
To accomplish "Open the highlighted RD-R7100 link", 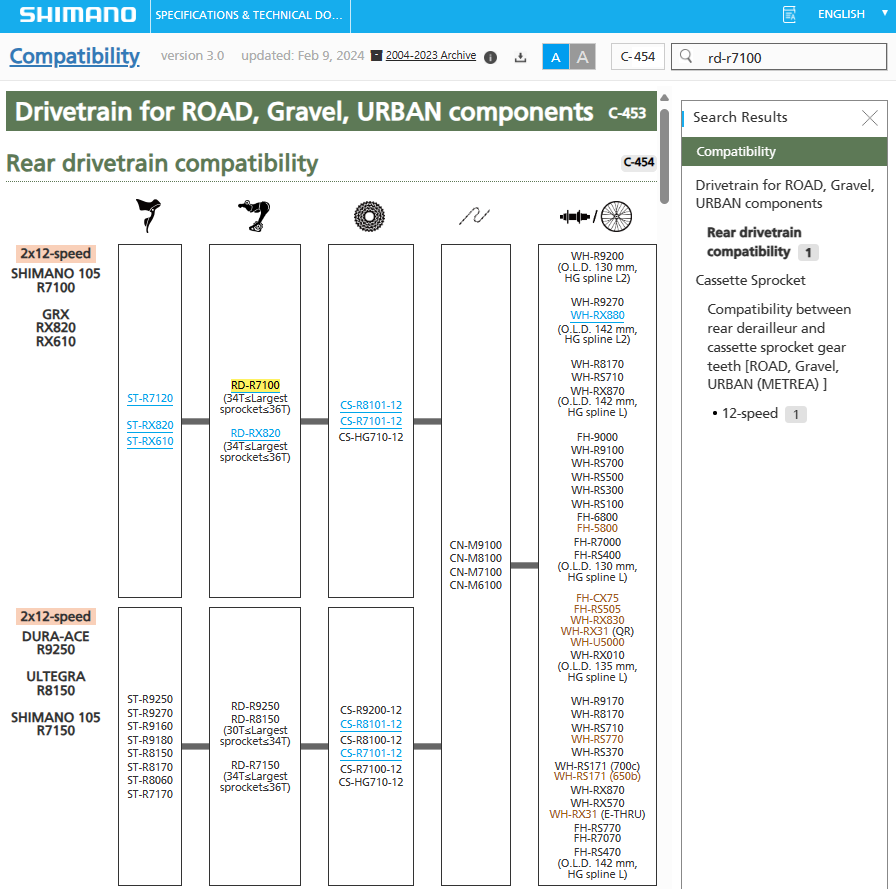I will coord(255,385).
